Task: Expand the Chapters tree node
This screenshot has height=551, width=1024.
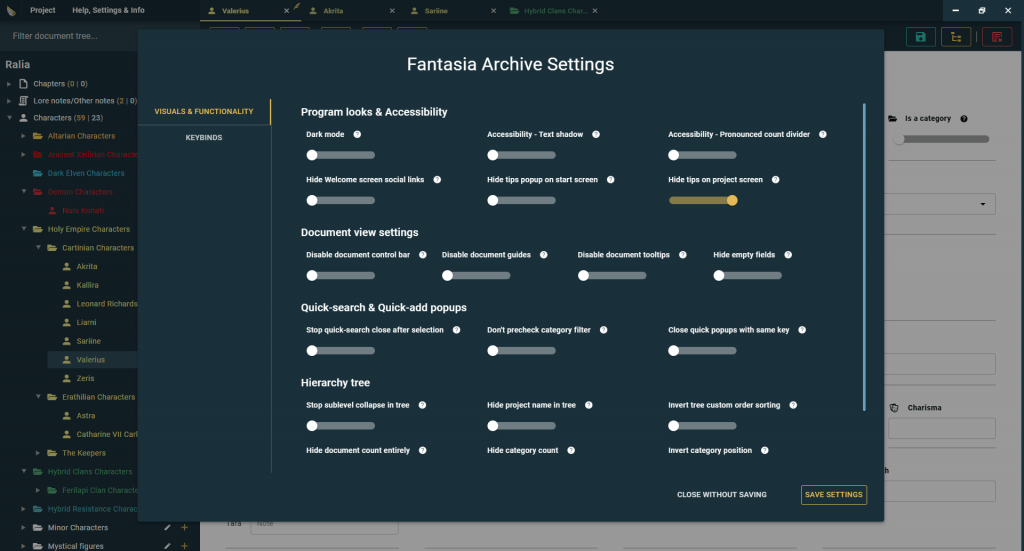Action: 10,84
